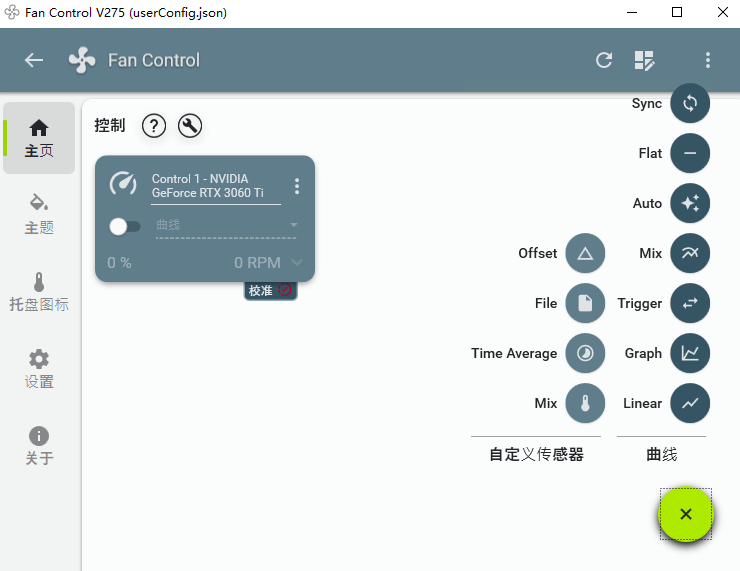740x571 pixels.
Task: Add an Offset custom sensor
Action: coord(585,253)
